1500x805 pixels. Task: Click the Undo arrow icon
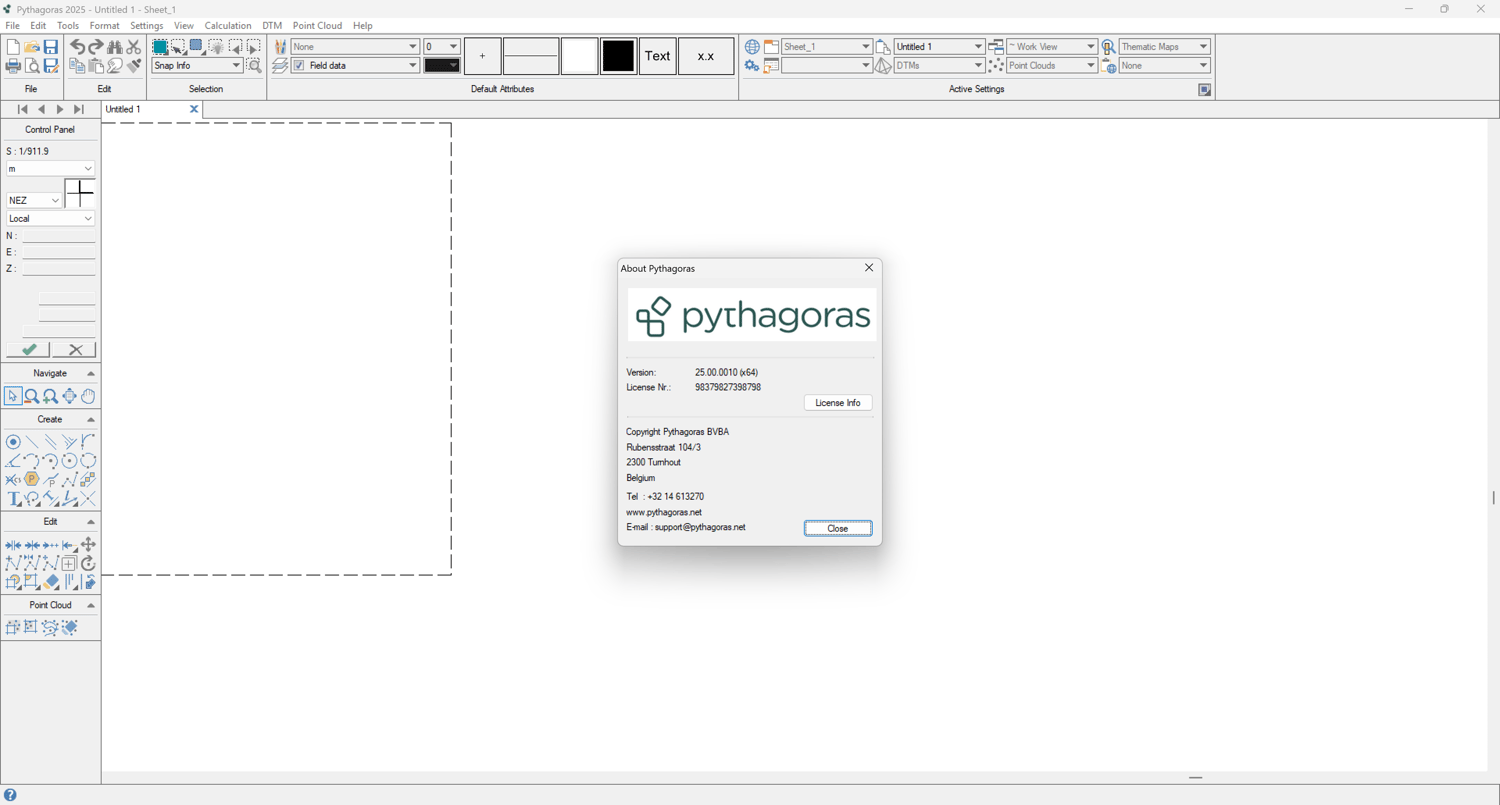pos(77,47)
